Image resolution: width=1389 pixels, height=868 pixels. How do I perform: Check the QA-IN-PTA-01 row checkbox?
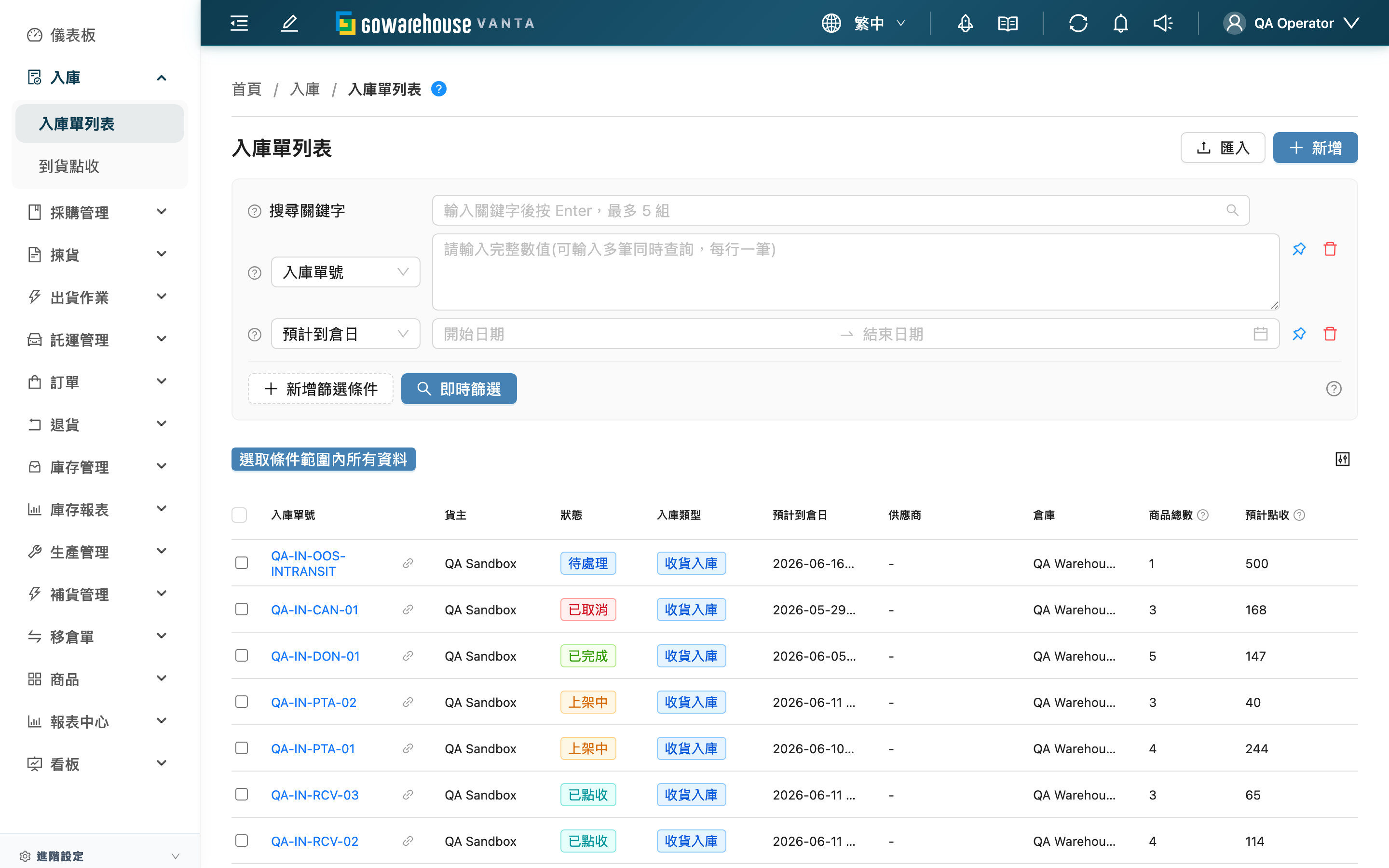[241, 747]
